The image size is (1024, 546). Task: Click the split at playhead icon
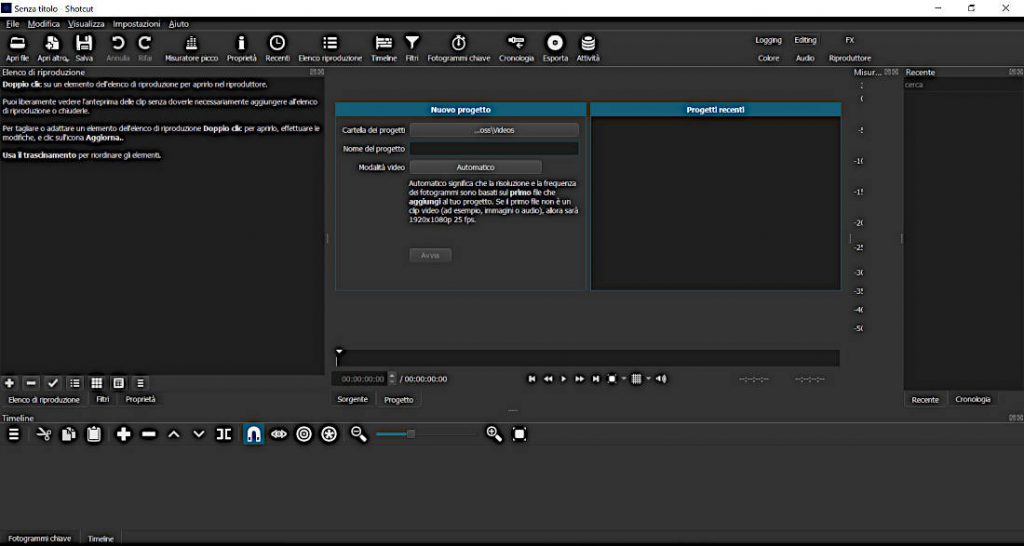click(224, 434)
